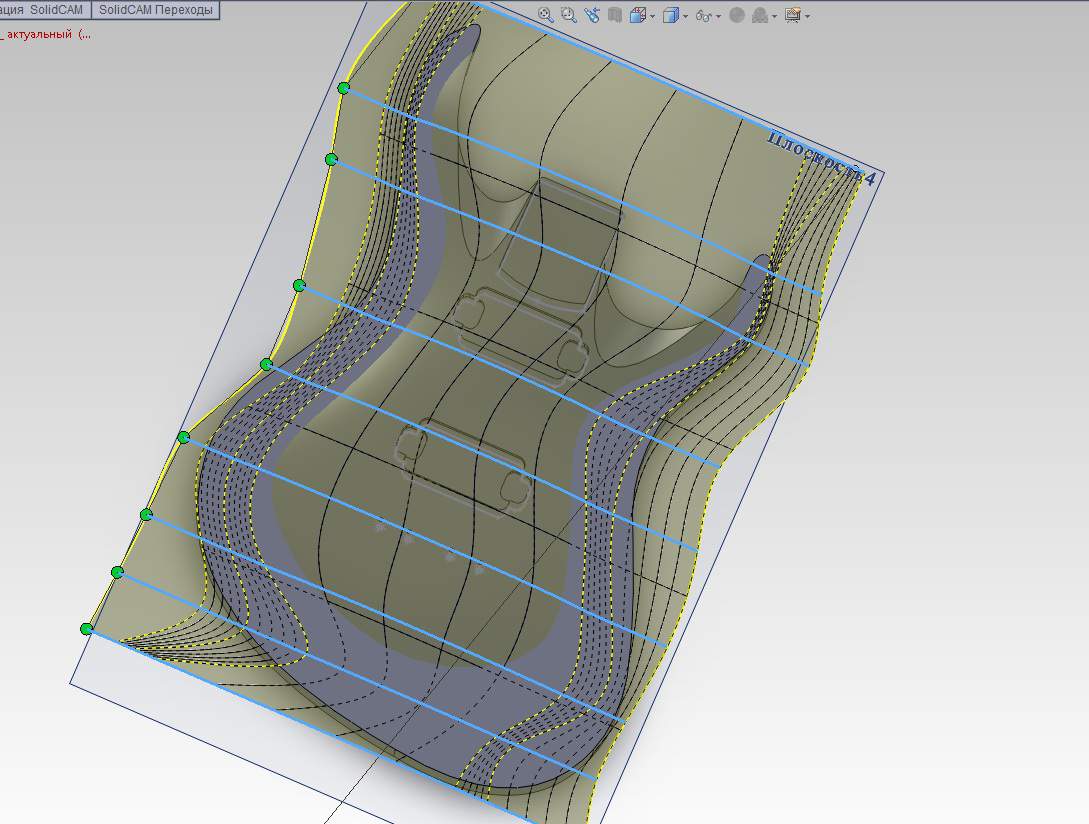
Task: Click the Display Style box icon
Action: pos(670,15)
